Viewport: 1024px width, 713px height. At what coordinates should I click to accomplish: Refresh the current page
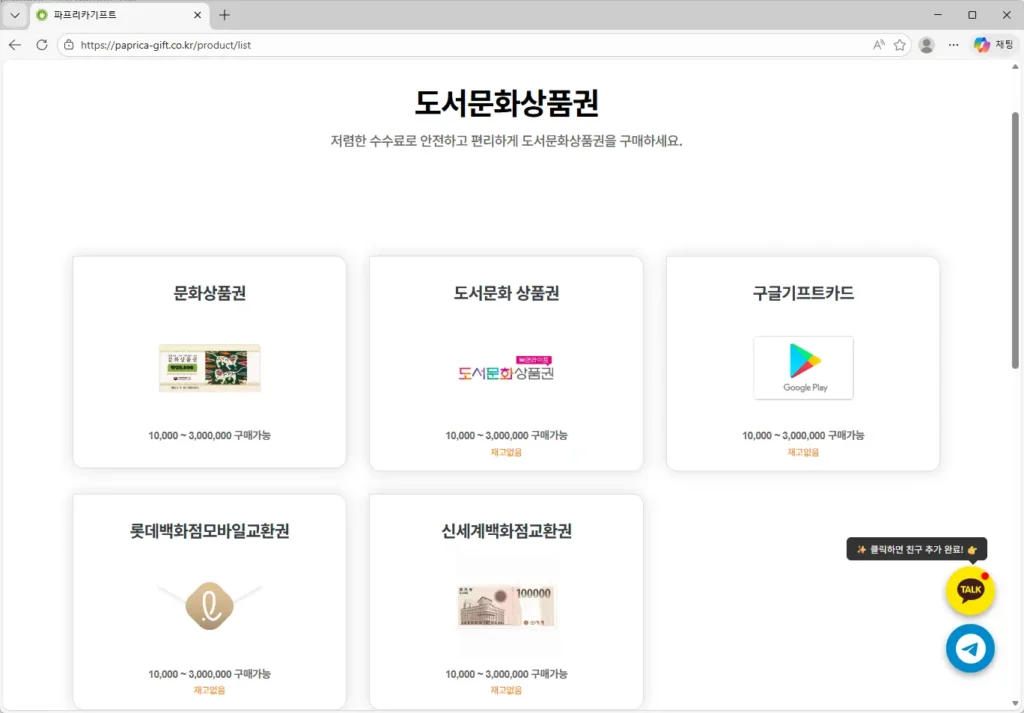(40, 44)
